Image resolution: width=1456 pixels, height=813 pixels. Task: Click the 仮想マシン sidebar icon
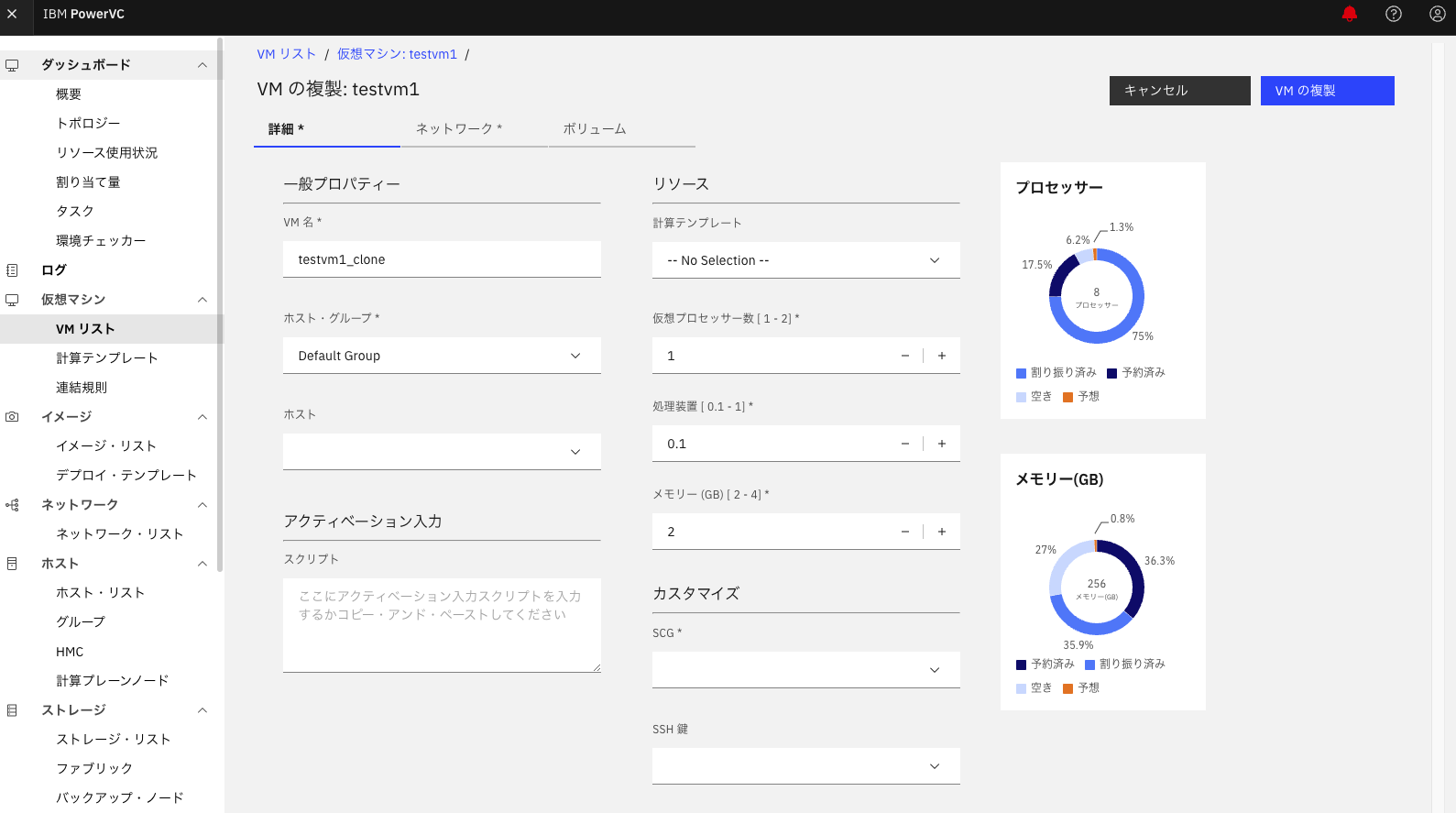pyautogui.click(x=12, y=300)
